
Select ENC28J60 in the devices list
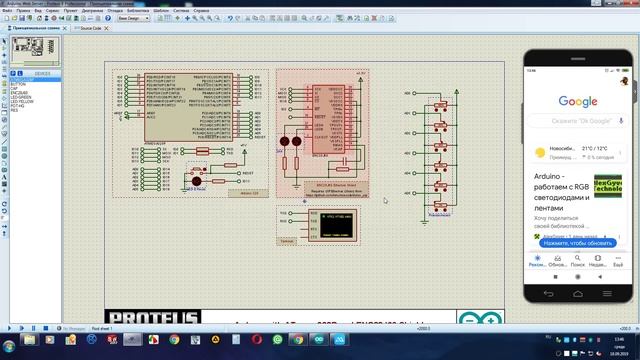tap(19, 93)
